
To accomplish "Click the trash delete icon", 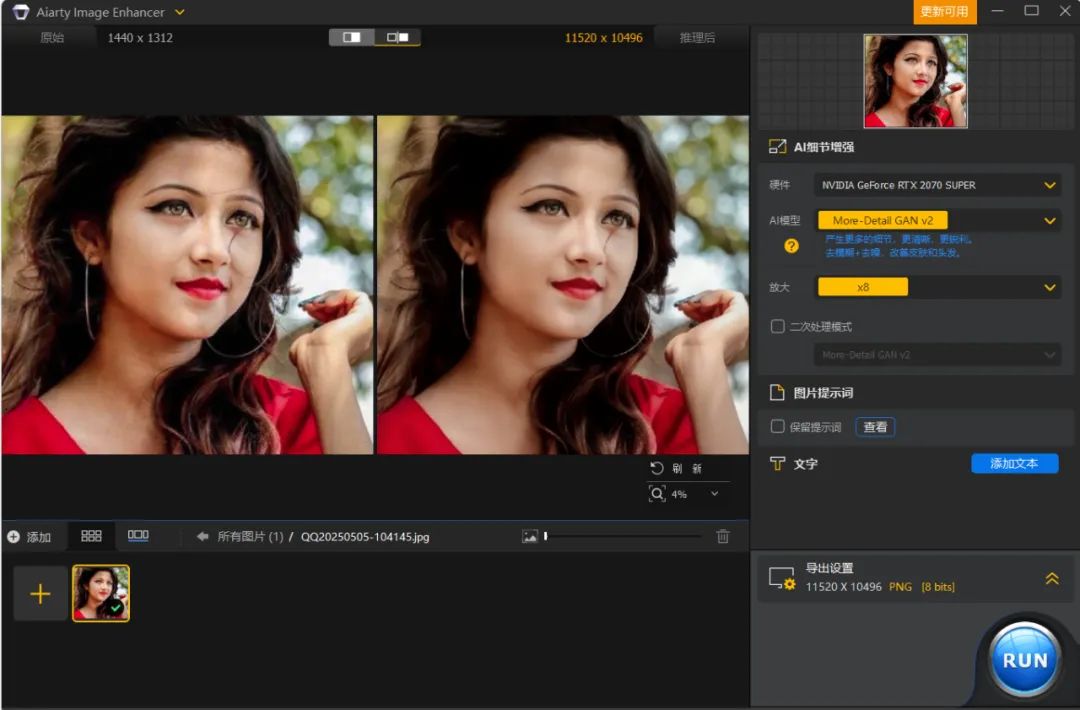I will 723,536.
